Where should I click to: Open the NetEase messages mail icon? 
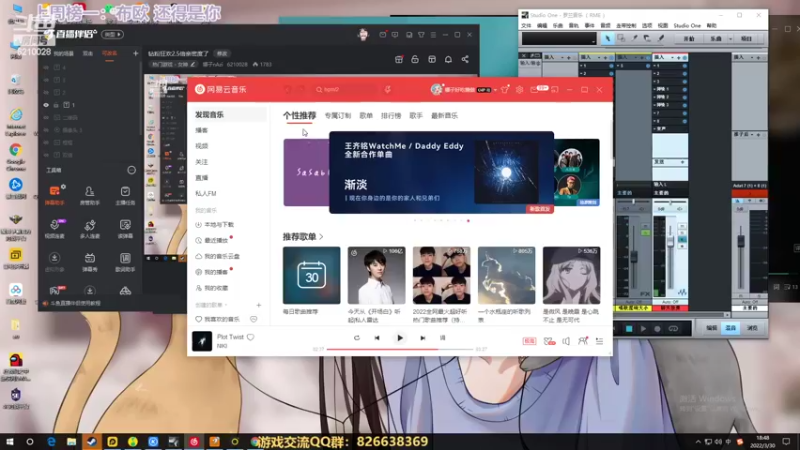coord(534,89)
